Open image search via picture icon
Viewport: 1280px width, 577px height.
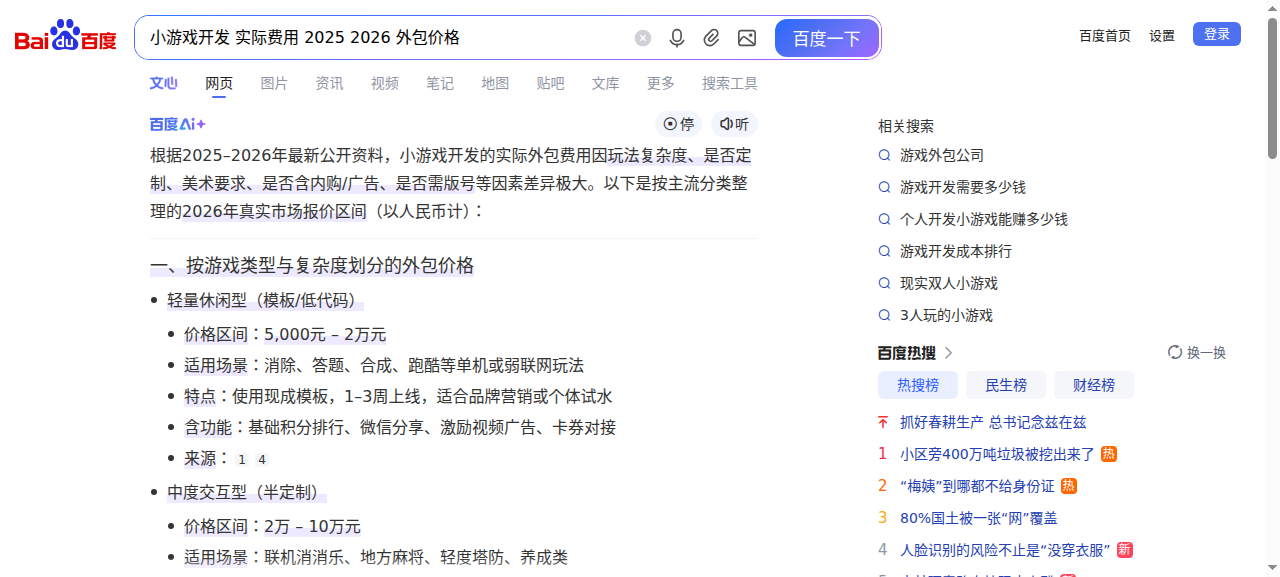pos(746,38)
